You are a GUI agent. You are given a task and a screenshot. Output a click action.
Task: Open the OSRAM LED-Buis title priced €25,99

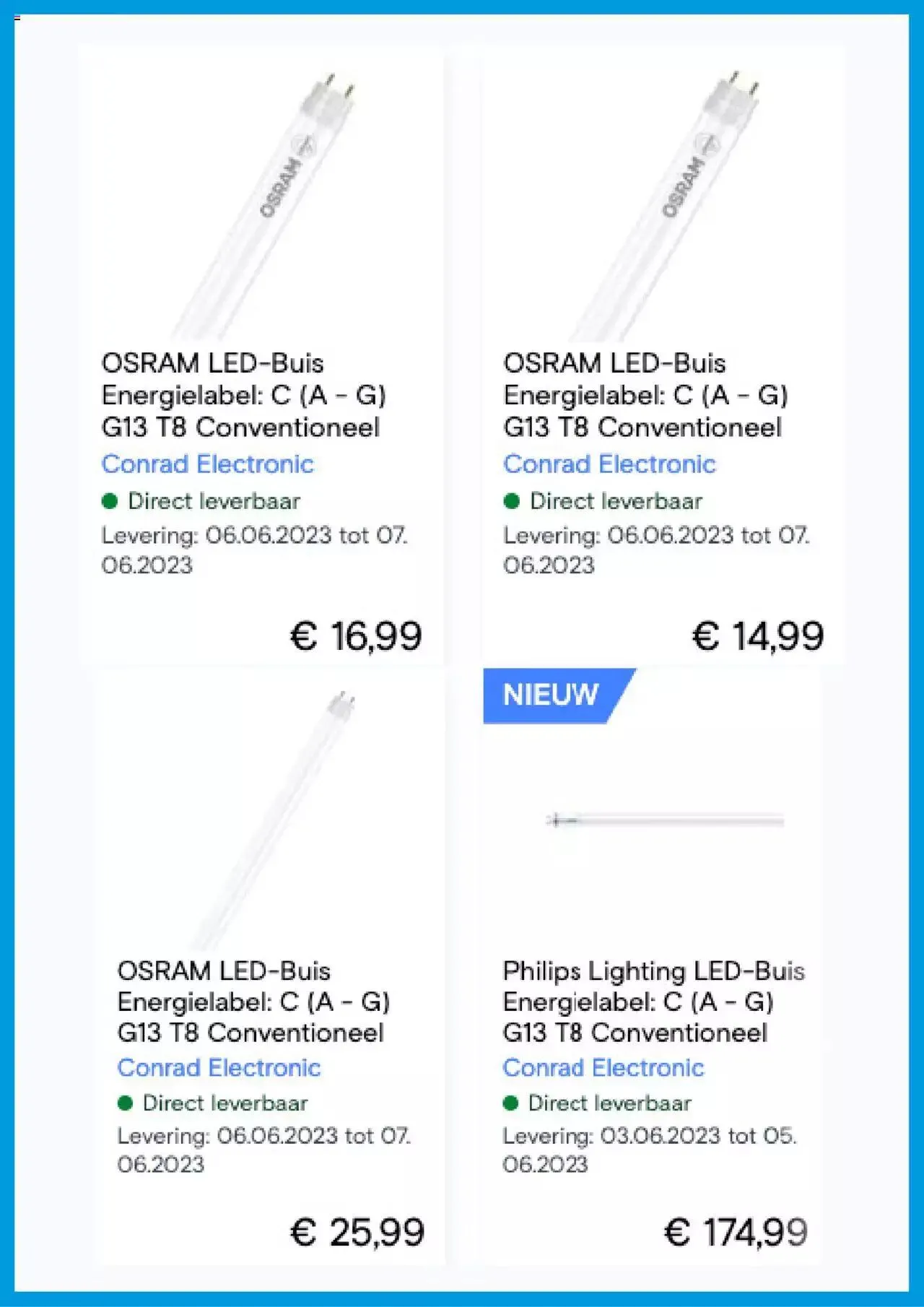point(253,1002)
